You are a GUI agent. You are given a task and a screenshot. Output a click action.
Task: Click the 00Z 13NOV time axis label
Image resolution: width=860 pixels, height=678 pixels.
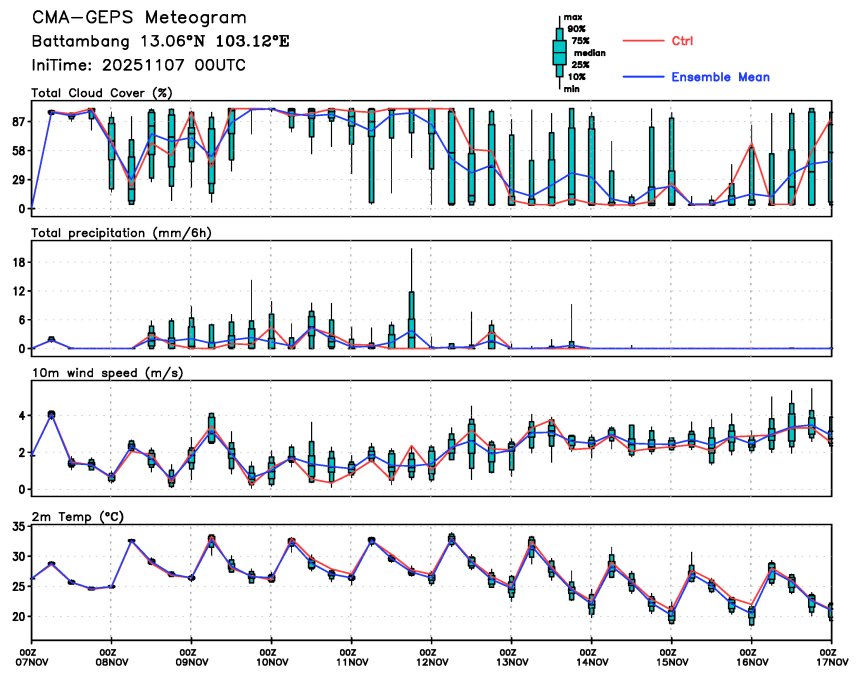click(512, 657)
